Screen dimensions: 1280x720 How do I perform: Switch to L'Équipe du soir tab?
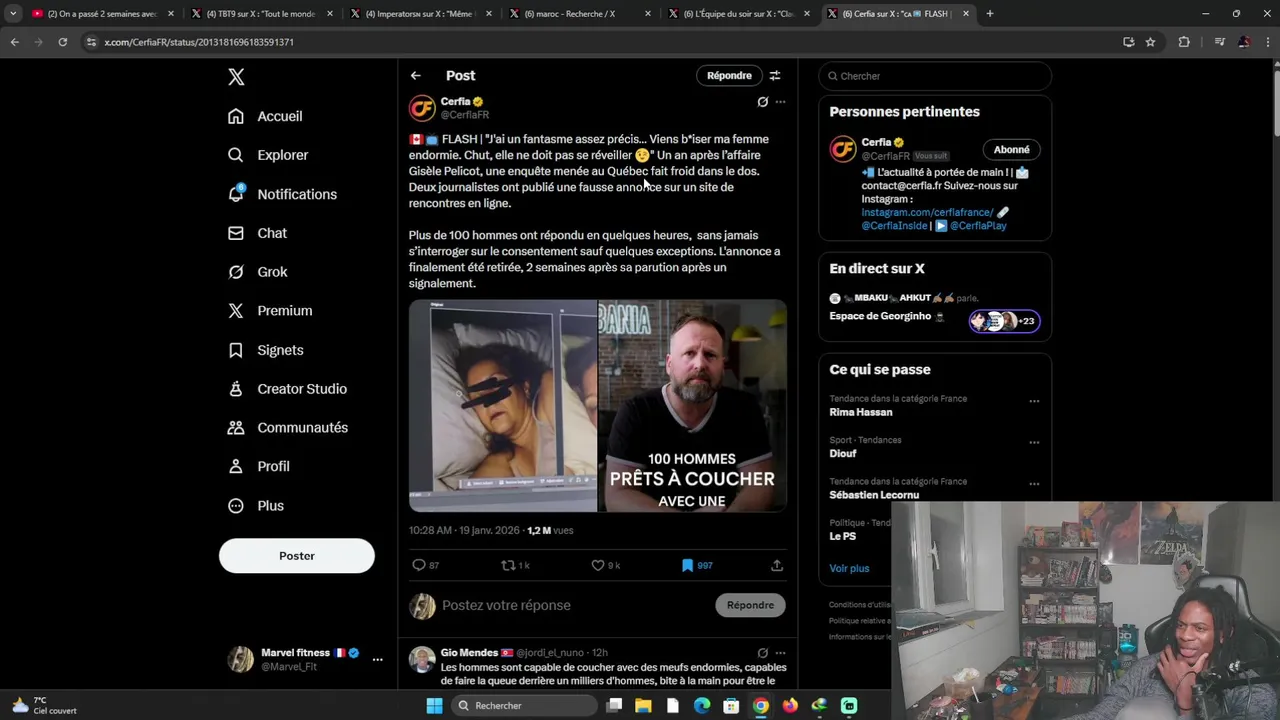(738, 14)
